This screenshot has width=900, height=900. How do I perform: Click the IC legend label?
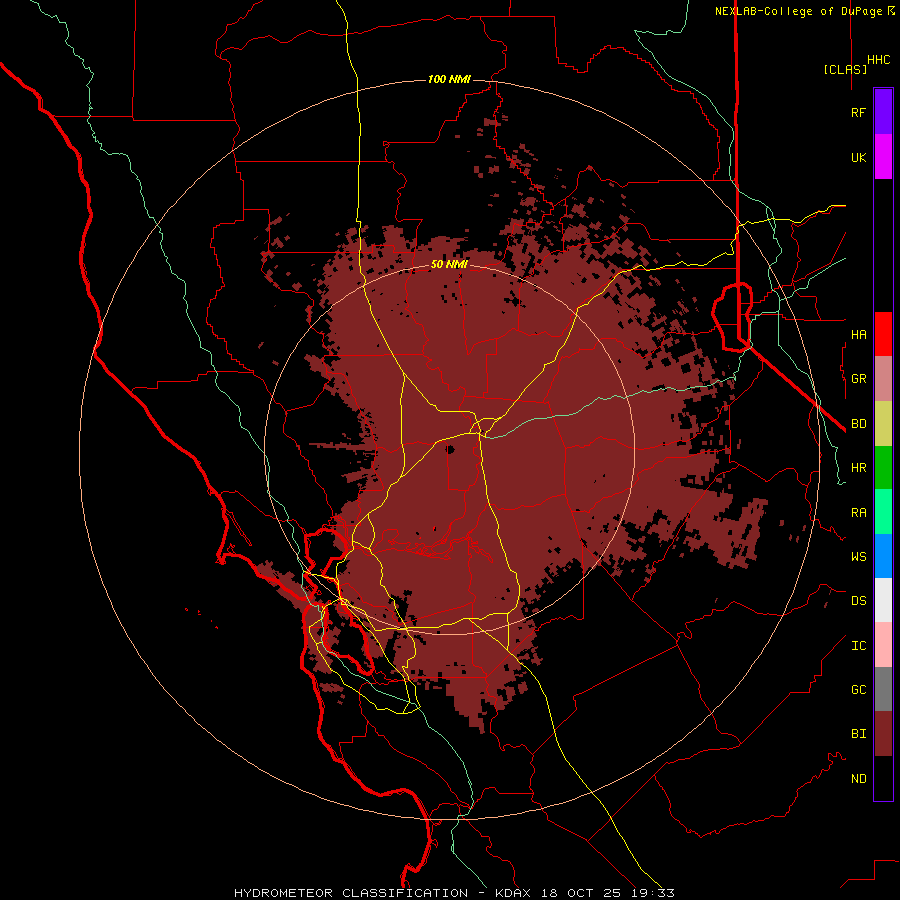click(858, 646)
